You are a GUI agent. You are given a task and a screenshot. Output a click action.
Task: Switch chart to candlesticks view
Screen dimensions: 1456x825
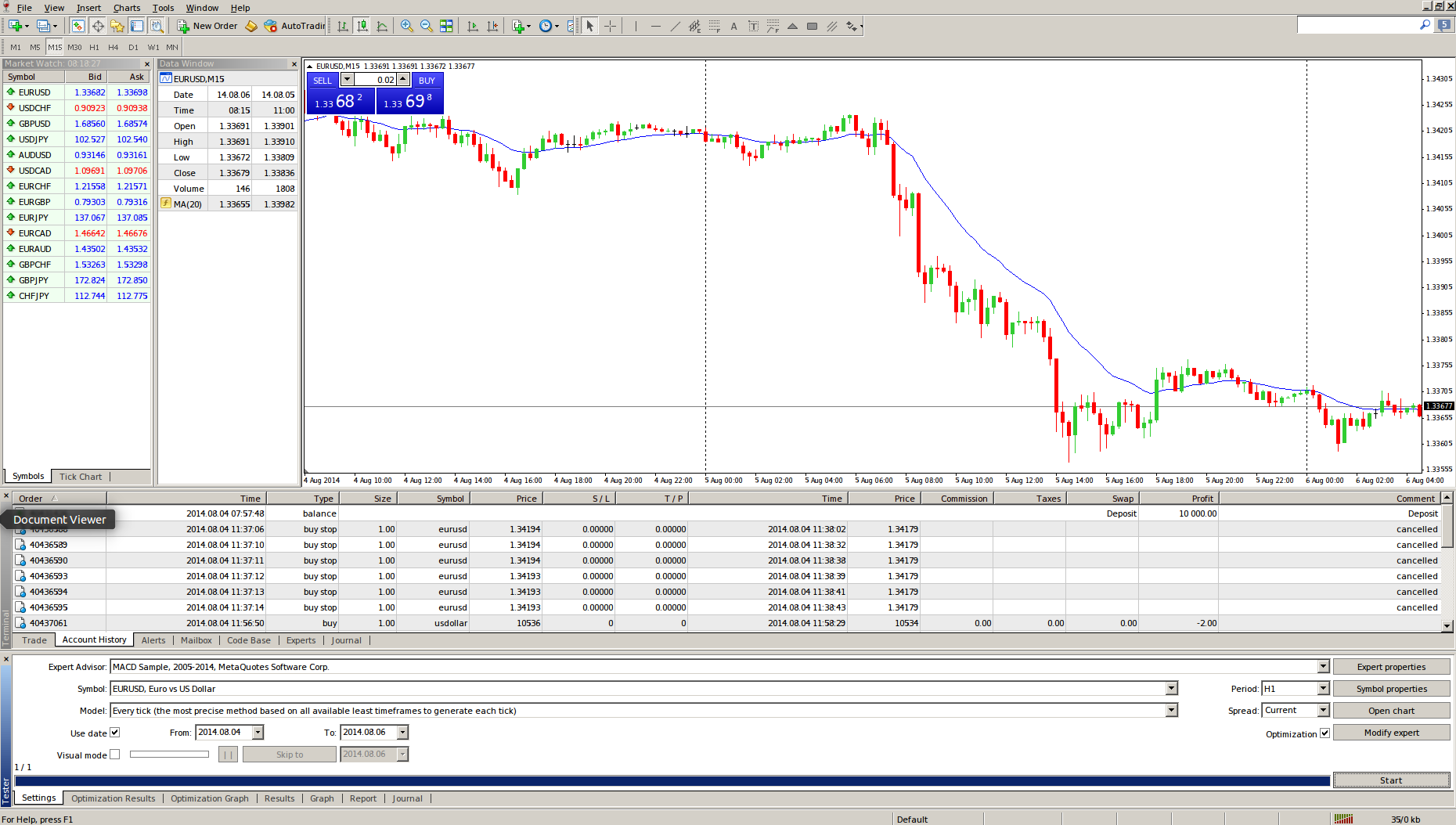(x=362, y=26)
